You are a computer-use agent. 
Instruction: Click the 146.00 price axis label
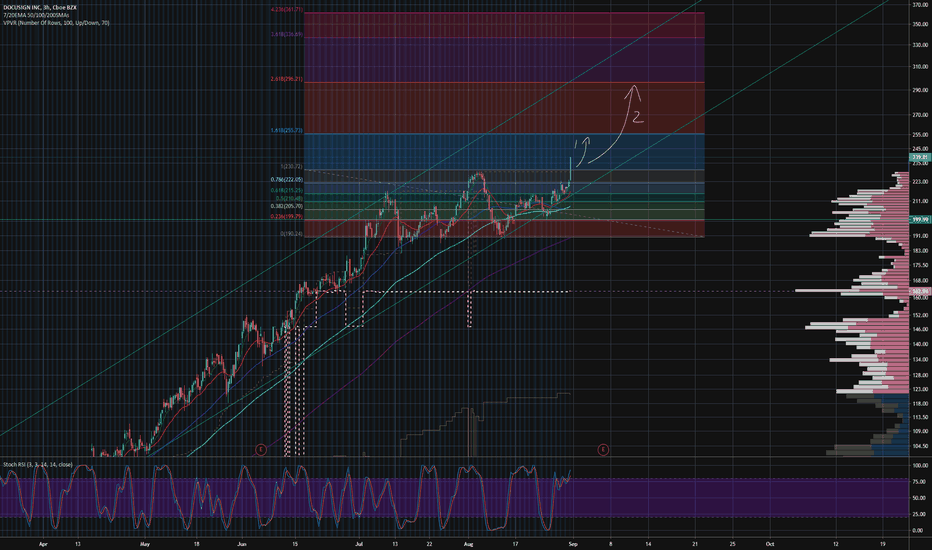point(920,329)
